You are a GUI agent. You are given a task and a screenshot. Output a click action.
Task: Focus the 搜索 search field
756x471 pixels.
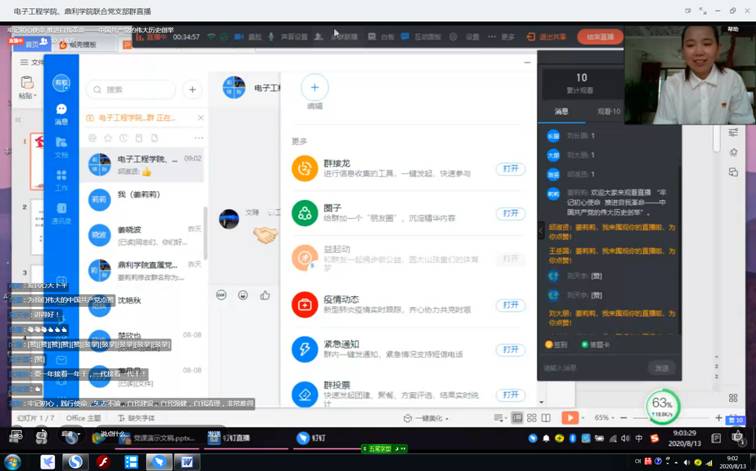[130, 90]
